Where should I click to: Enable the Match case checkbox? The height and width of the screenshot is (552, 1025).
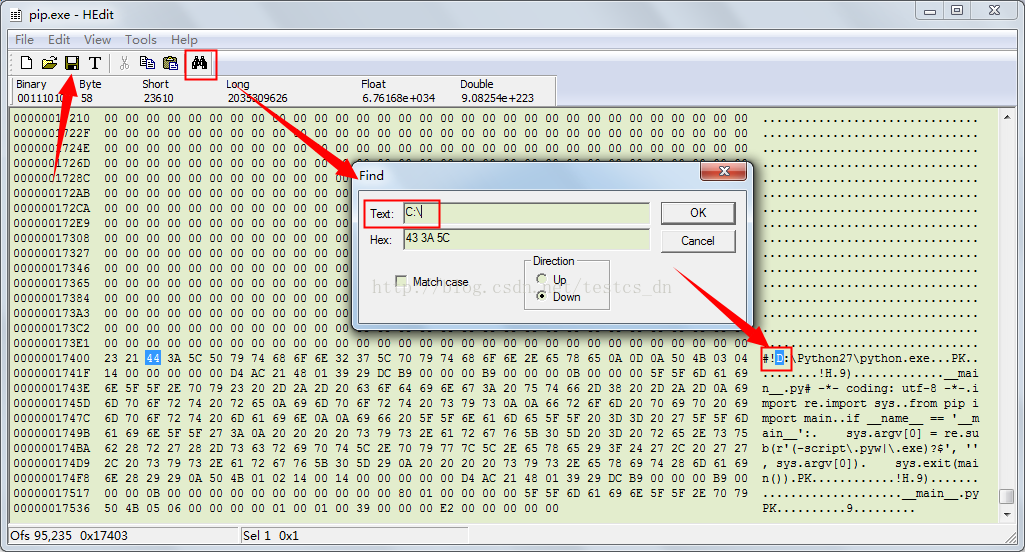[x=402, y=282]
